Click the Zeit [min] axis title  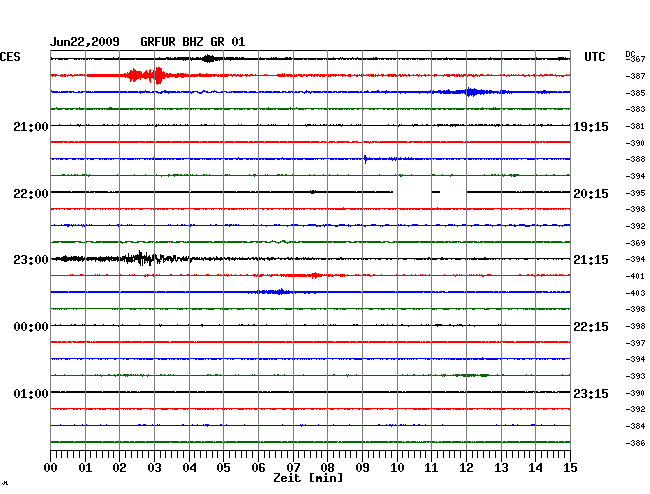(x=308, y=478)
